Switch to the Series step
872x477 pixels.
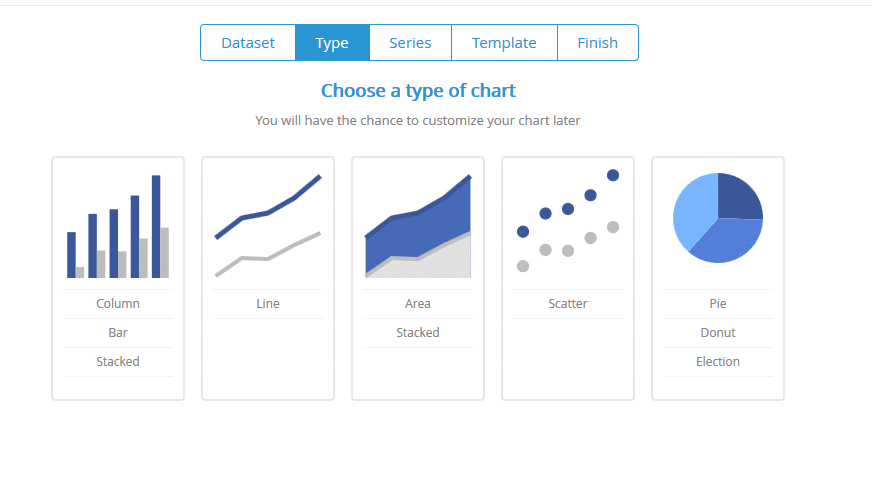tap(410, 43)
